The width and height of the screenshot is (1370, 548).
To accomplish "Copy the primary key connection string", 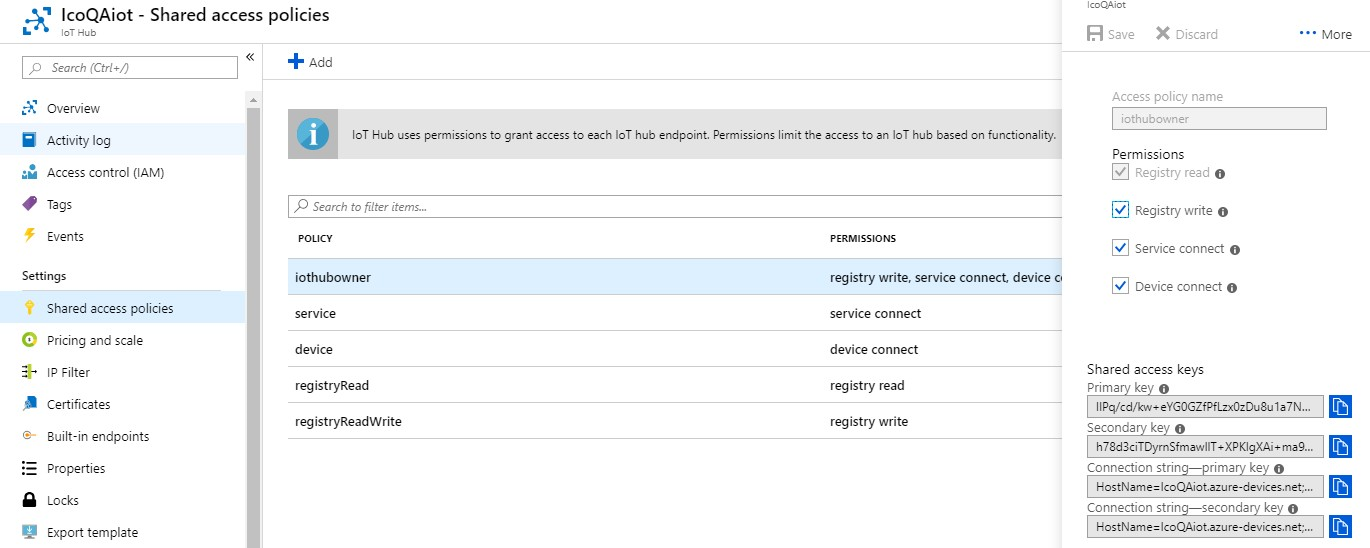I will (1340, 486).
